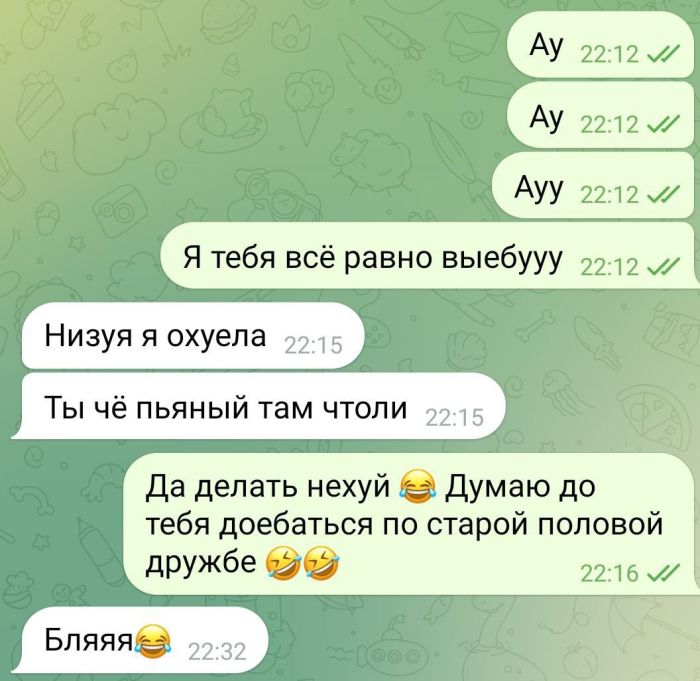The image size is (700, 681).
Task: Select the 'Ауу' outgoing message
Action: point(593,184)
